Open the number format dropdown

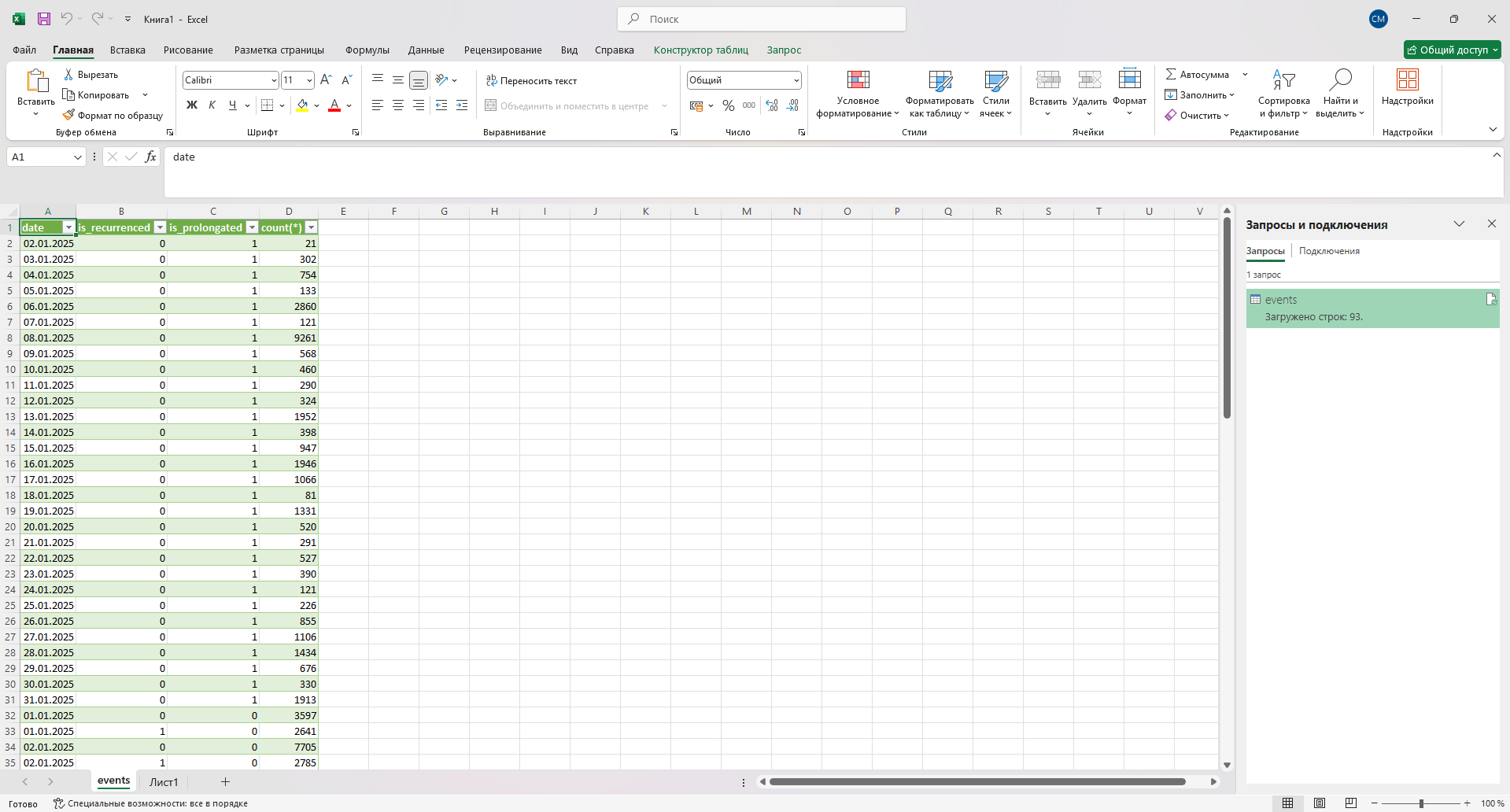point(796,80)
